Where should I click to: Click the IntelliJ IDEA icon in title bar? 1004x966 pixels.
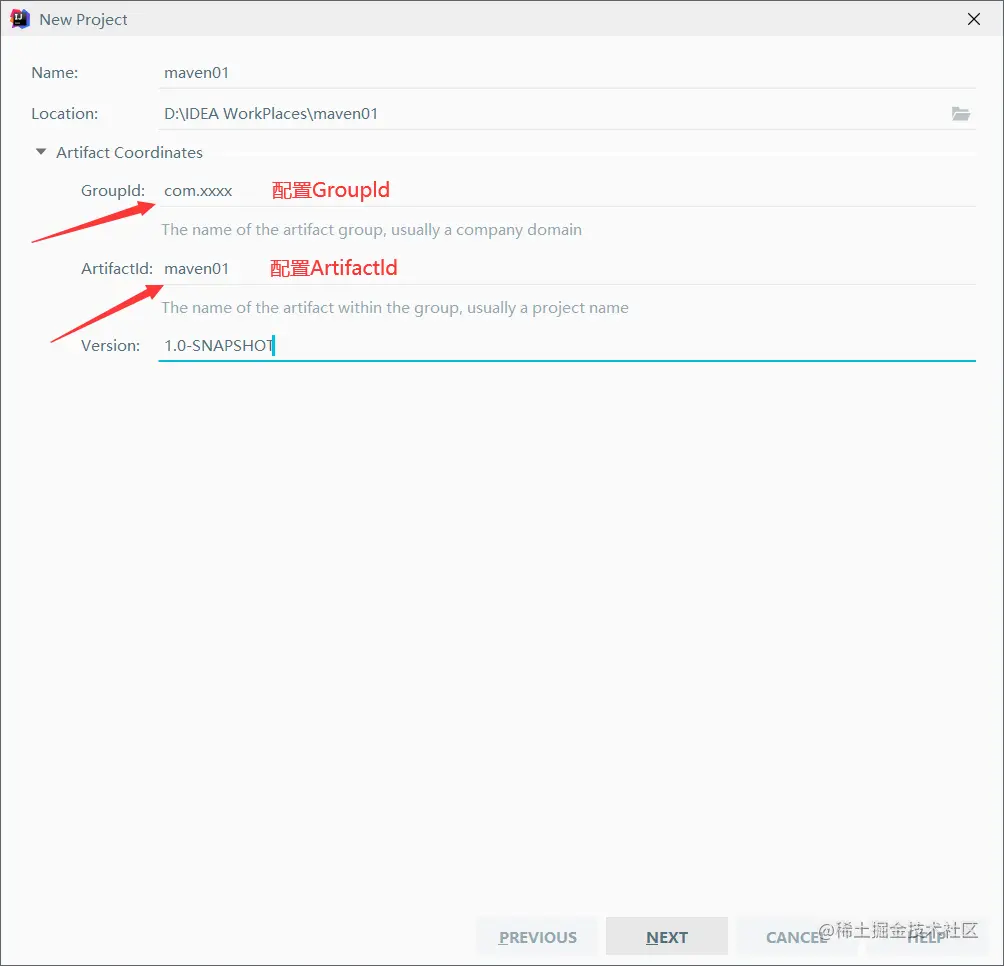(20, 19)
